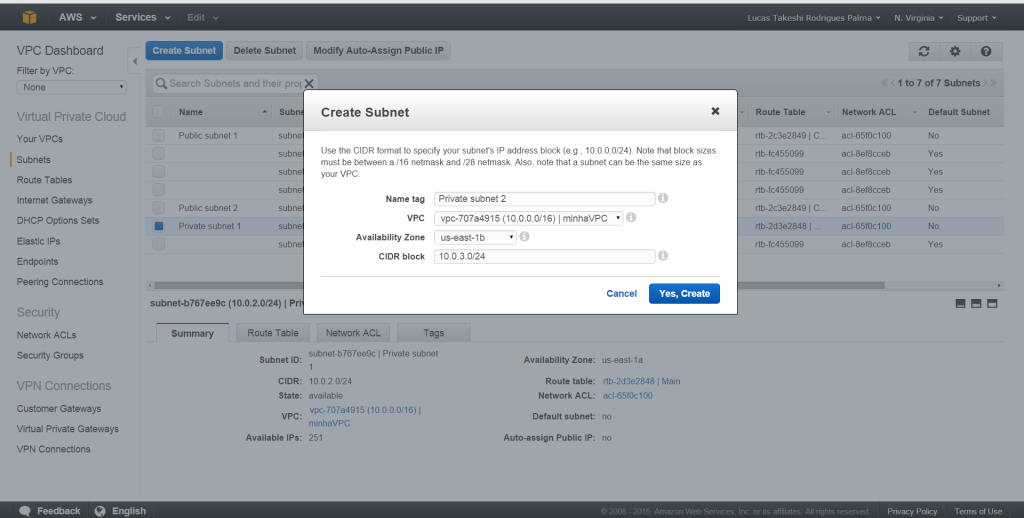The height and width of the screenshot is (518, 1024).
Task: Collapse the left navigation pane arrow
Action: click(x=135, y=61)
